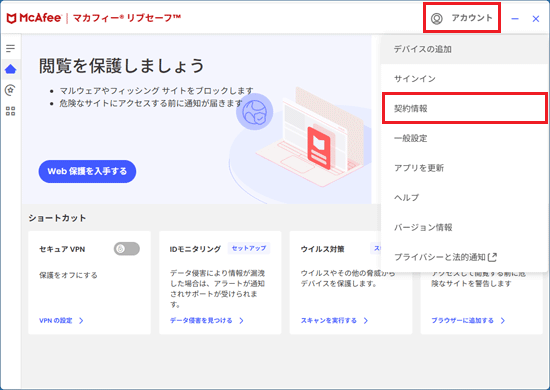Click the chevron next to ブラウザーに追加する

pos(503,321)
